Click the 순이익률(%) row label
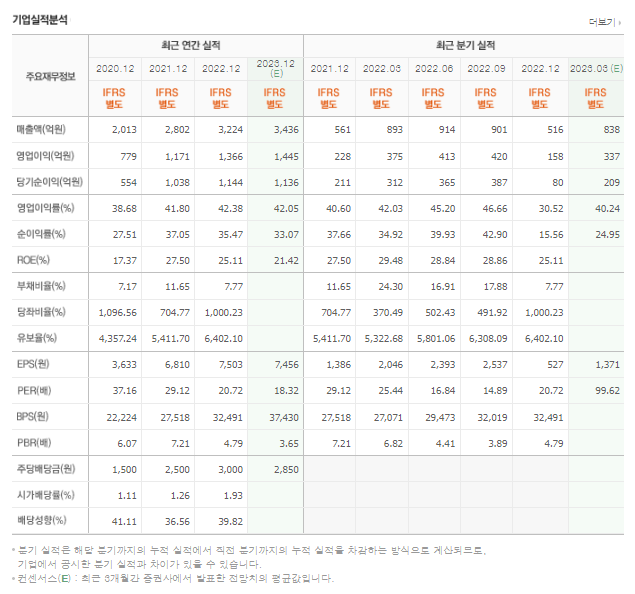The width and height of the screenshot is (635, 594). [x=41, y=234]
